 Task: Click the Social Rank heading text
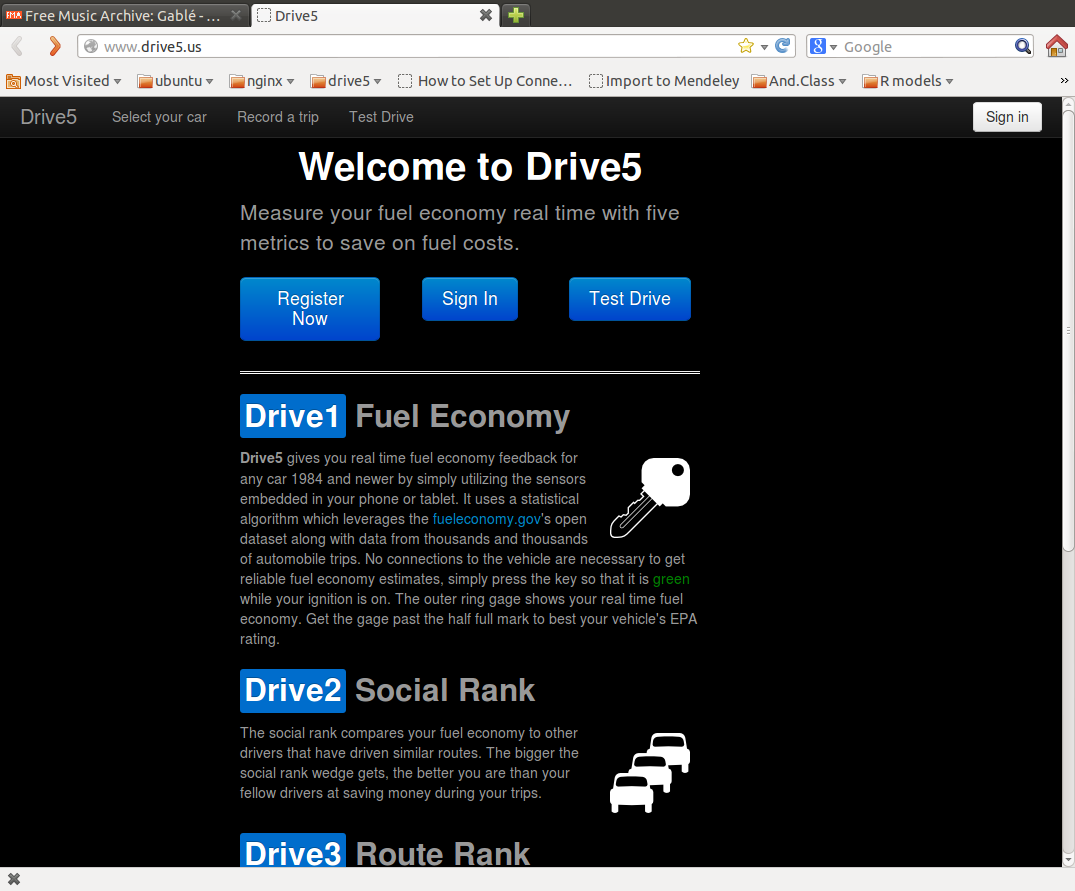445,690
